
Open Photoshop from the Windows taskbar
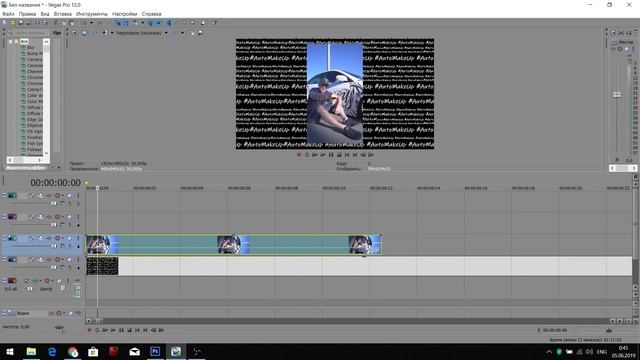155,351
